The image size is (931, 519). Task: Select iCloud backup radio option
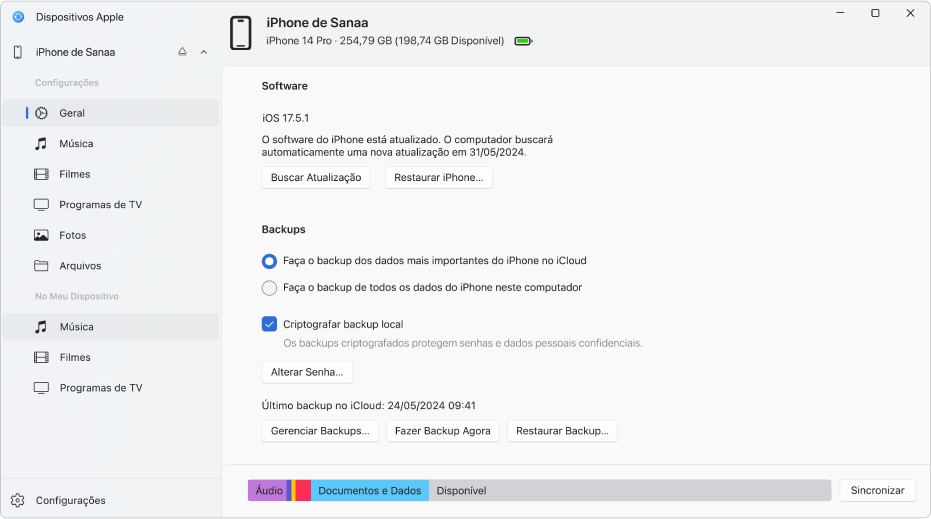coord(269,261)
